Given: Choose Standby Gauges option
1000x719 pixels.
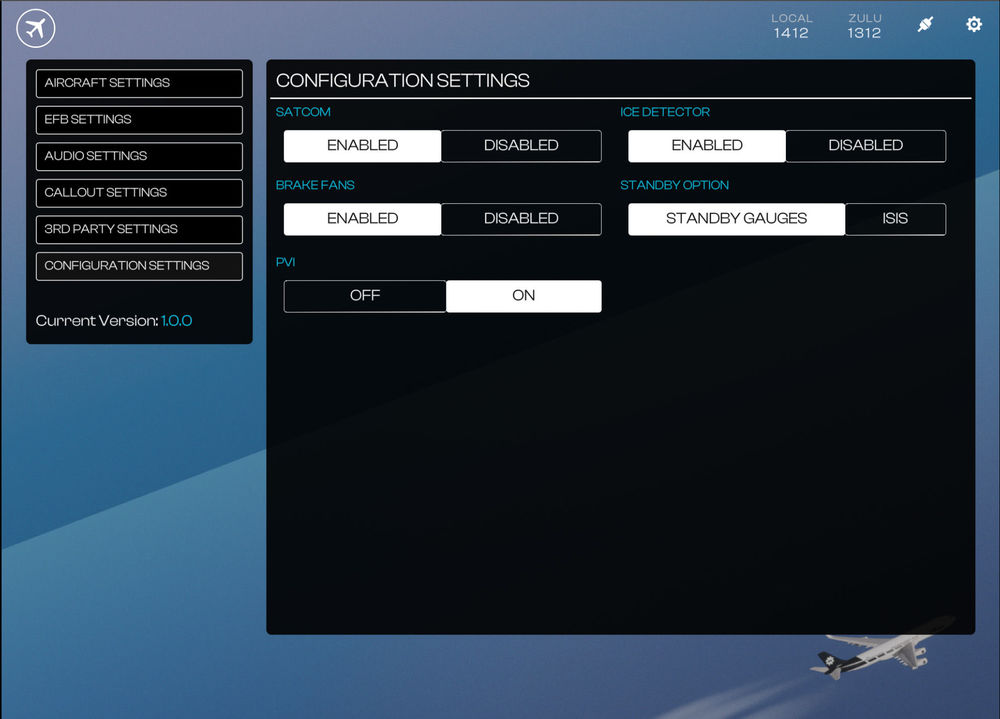Looking at the screenshot, I should (x=736, y=219).
